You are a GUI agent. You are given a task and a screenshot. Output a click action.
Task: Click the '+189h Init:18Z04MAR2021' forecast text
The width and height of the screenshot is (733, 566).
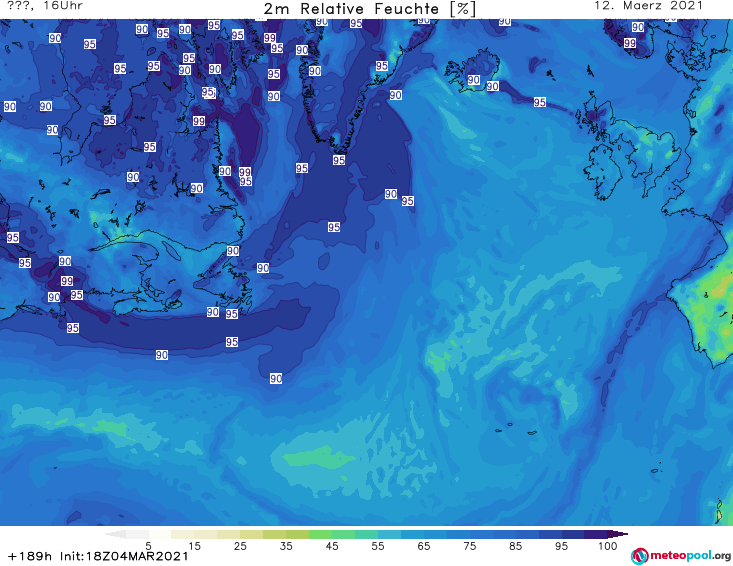click(98, 556)
